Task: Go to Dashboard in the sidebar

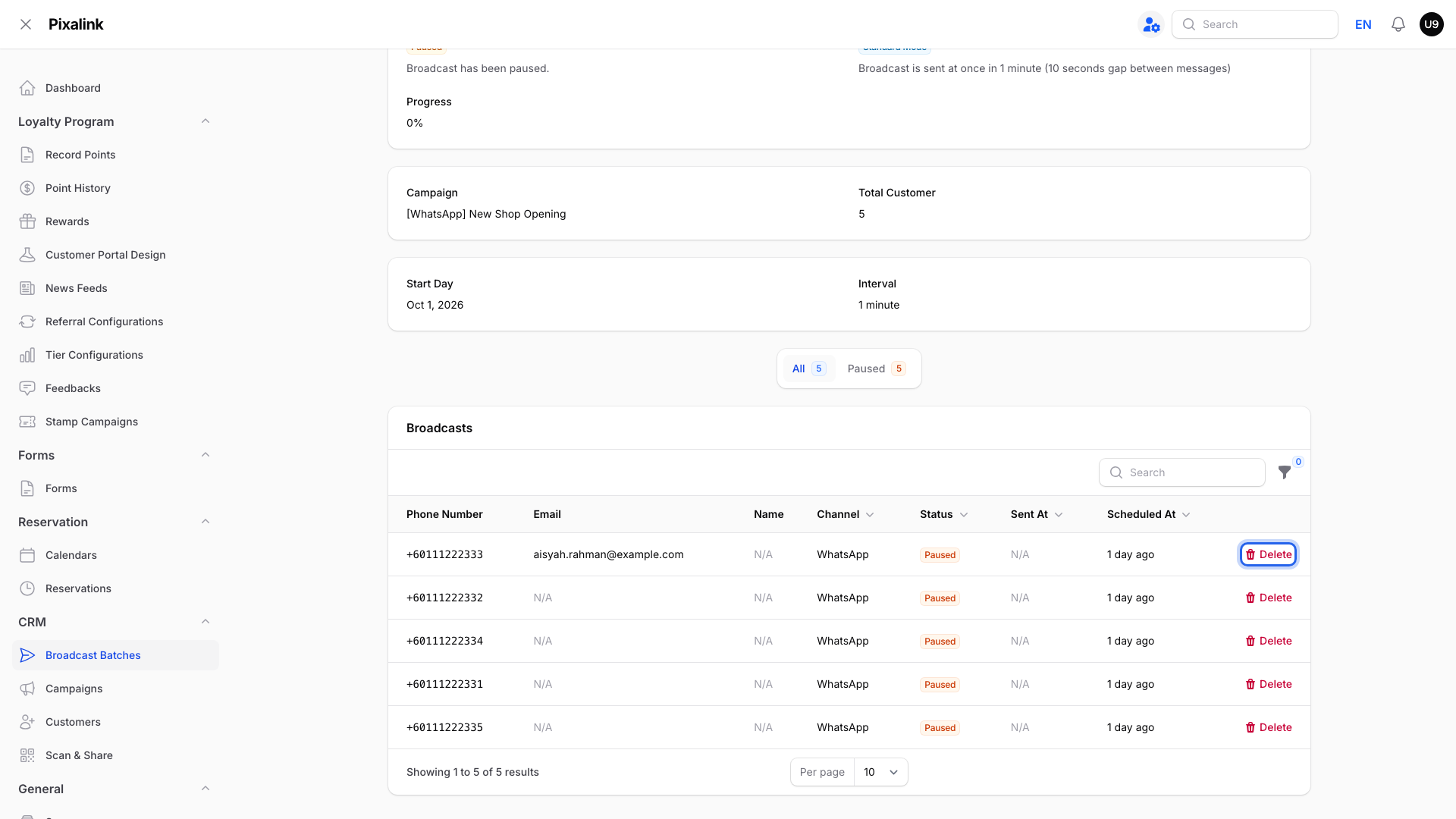Action: tap(115, 88)
